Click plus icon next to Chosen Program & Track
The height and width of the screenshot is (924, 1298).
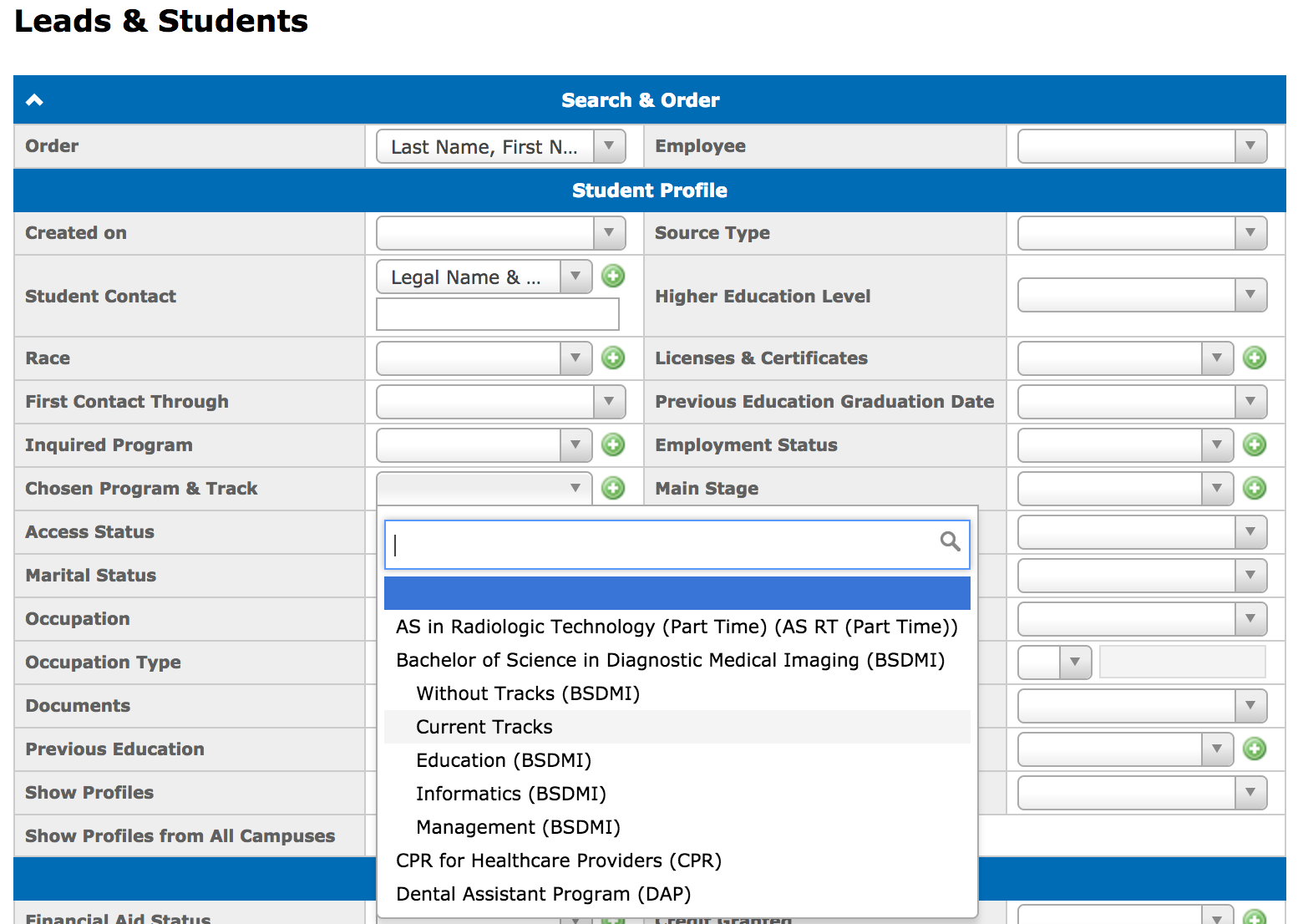613,488
